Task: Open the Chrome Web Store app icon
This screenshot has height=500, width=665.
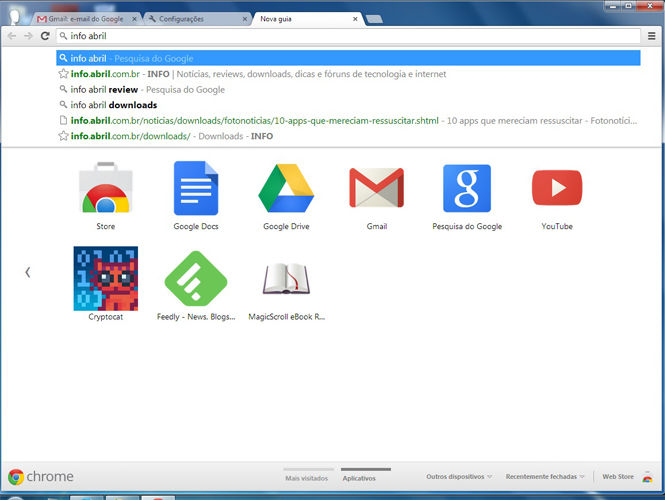Action: pos(105,190)
